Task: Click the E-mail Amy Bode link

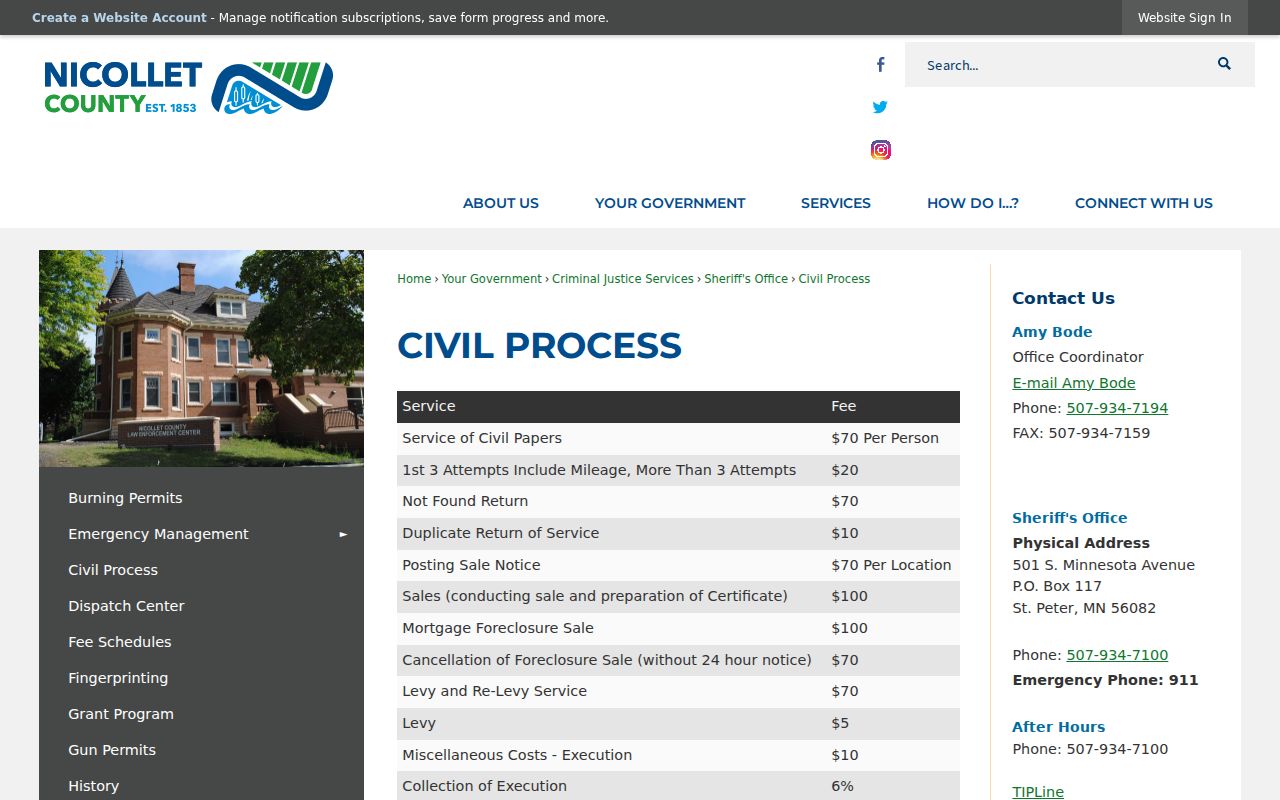Action: 1074,383
